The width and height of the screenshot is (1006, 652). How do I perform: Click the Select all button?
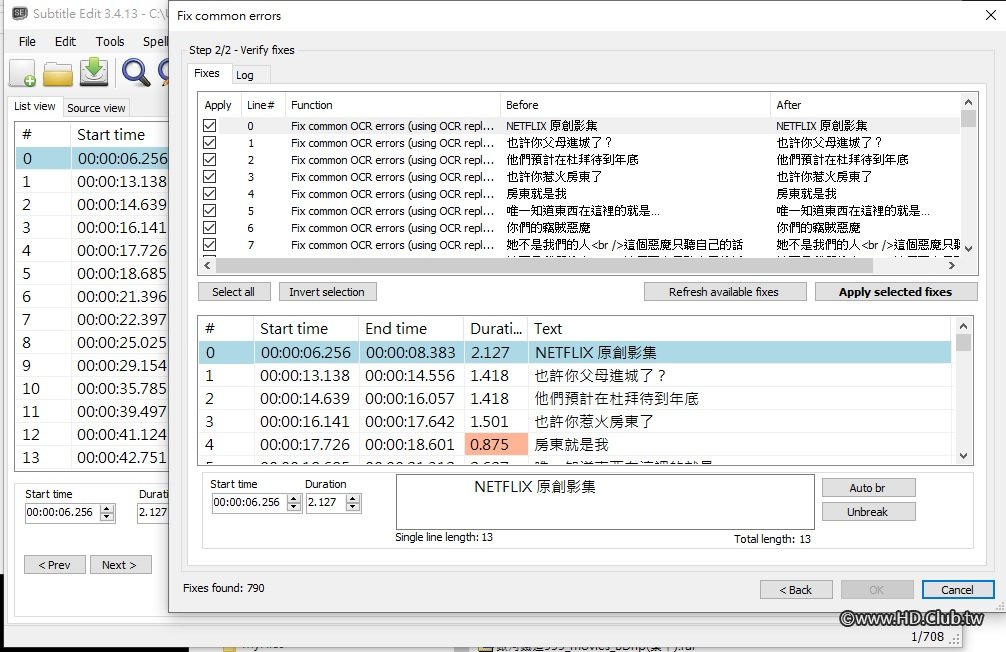point(234,292)
